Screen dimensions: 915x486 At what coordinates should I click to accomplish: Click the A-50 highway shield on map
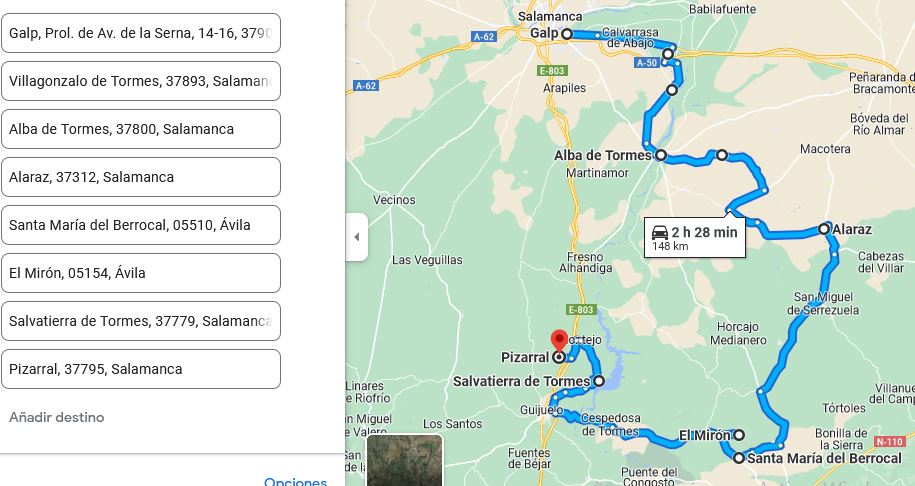[x=647, y=62]
